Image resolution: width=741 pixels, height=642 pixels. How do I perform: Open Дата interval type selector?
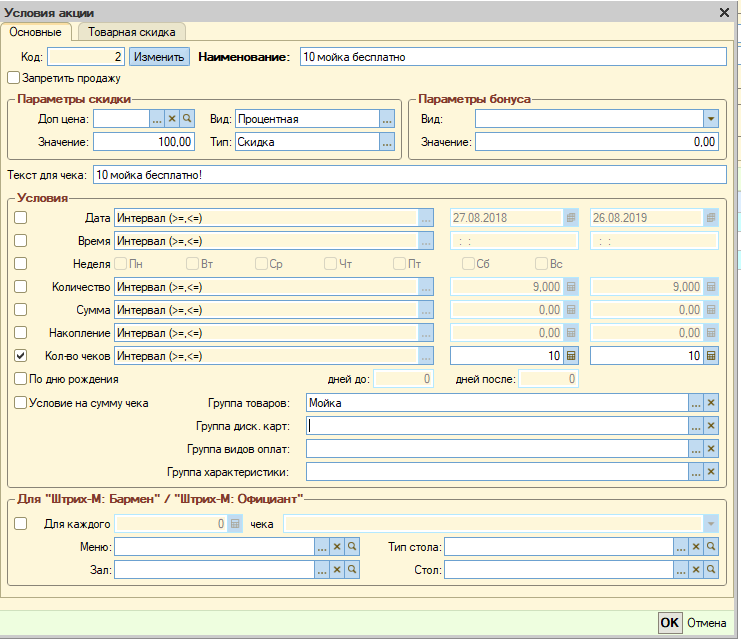click(426, 218)
